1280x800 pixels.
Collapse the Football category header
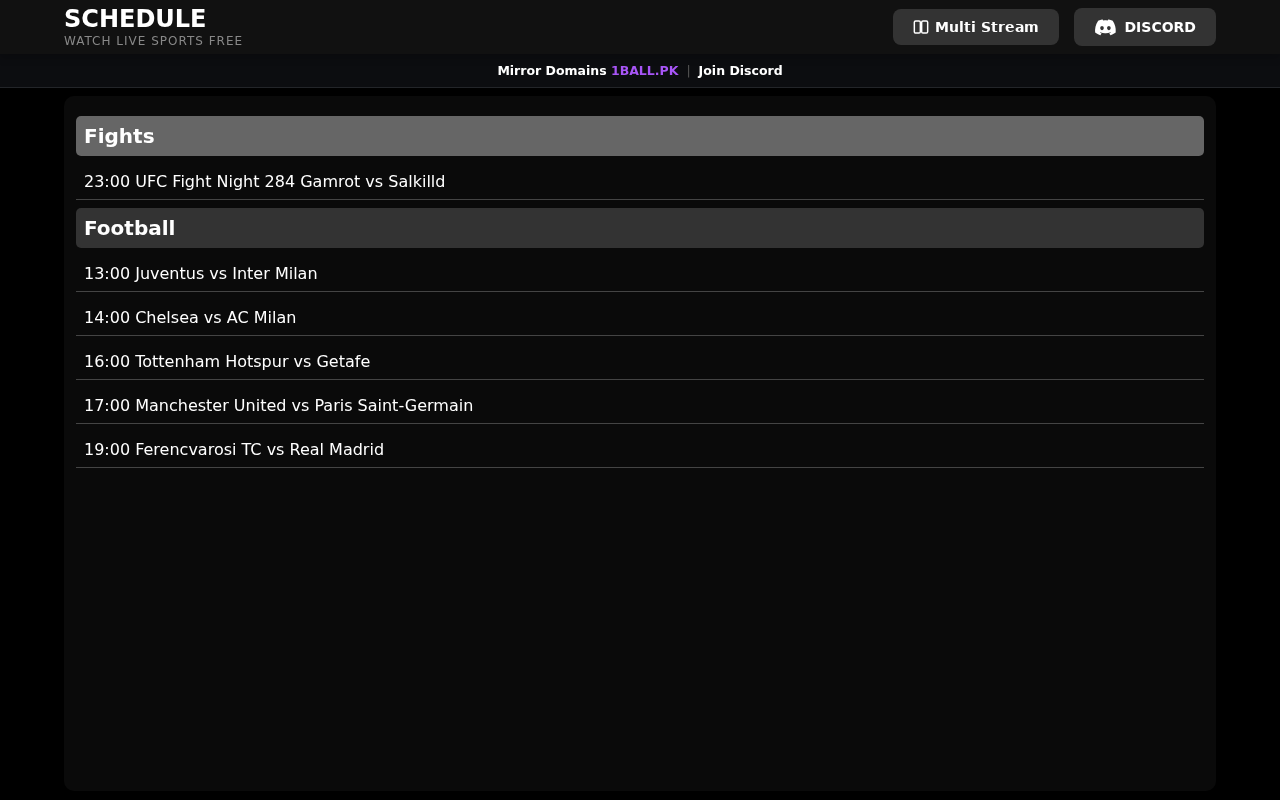point(640,228)
